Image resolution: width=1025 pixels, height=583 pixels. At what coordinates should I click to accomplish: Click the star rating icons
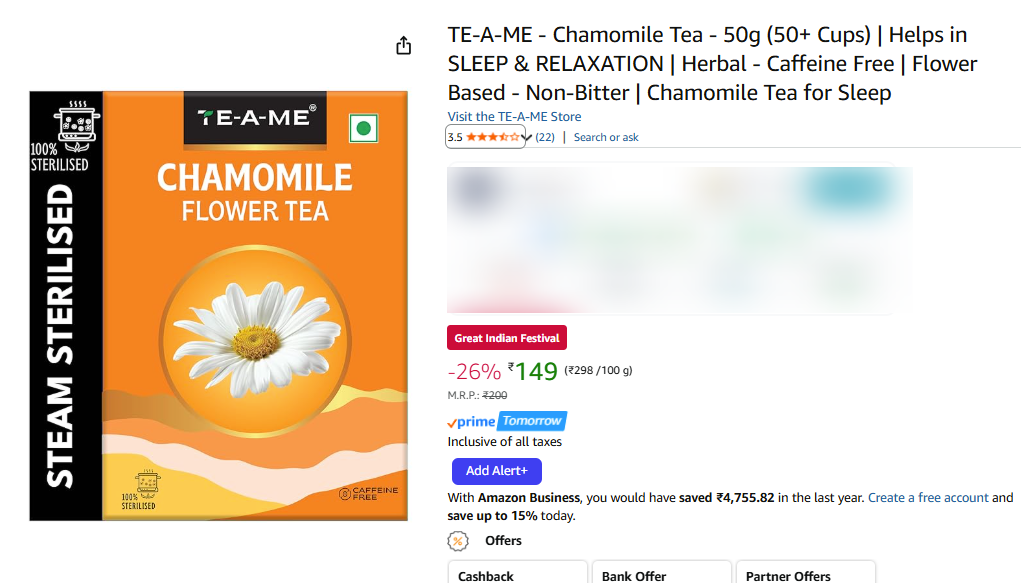[x=493, y=137]
